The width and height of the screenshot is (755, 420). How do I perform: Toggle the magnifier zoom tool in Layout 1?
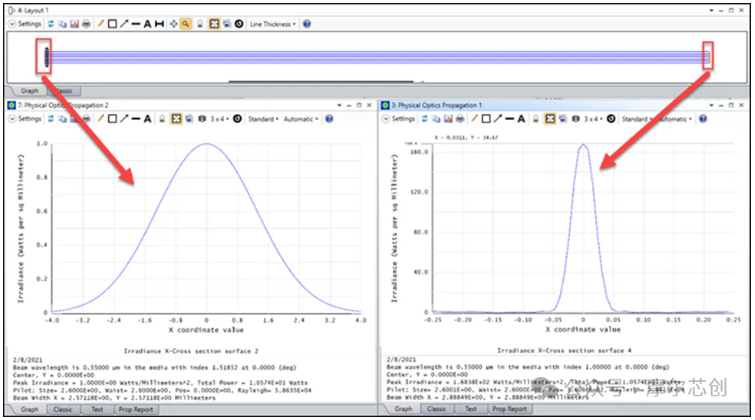tap(185, 24)
